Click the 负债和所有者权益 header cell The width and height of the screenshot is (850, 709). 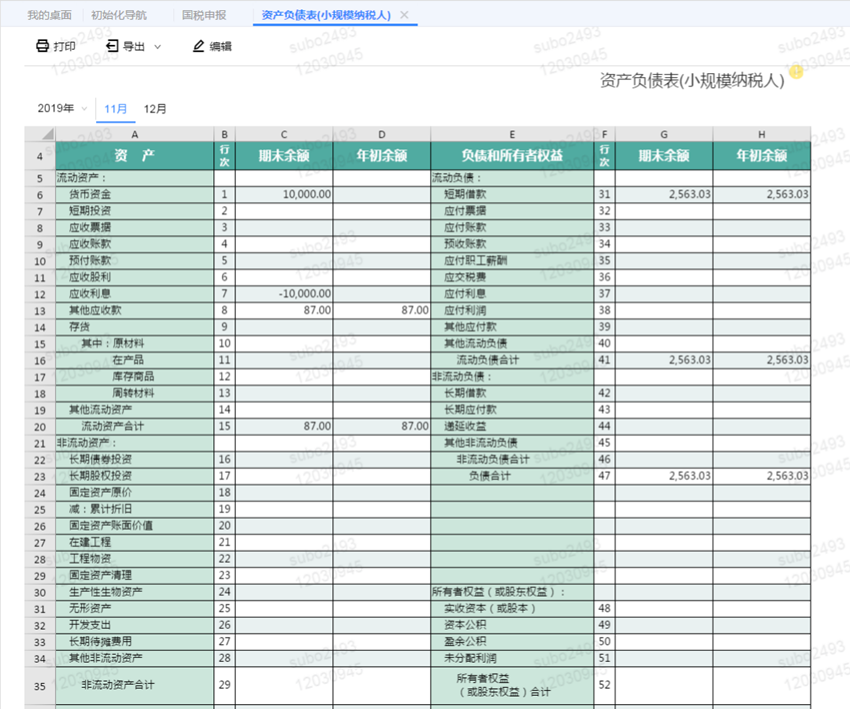click(512, 156)
